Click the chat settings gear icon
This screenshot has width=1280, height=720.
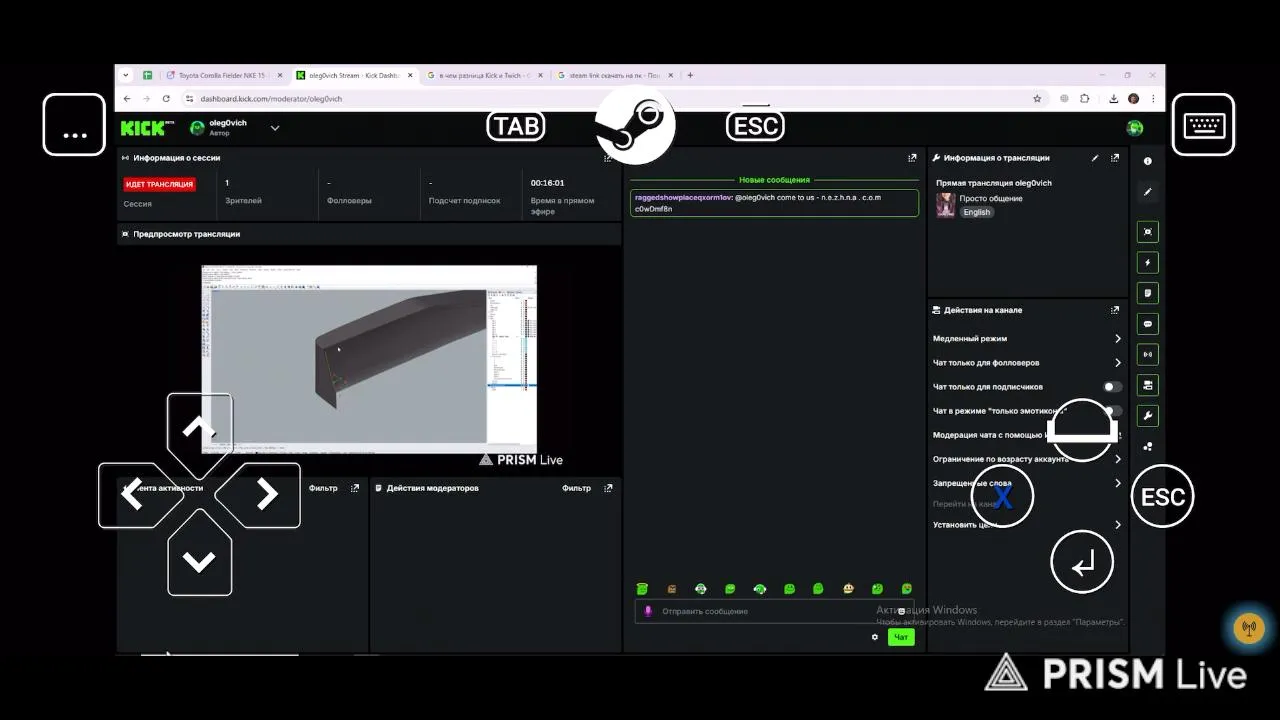click(x=875, y=637)
